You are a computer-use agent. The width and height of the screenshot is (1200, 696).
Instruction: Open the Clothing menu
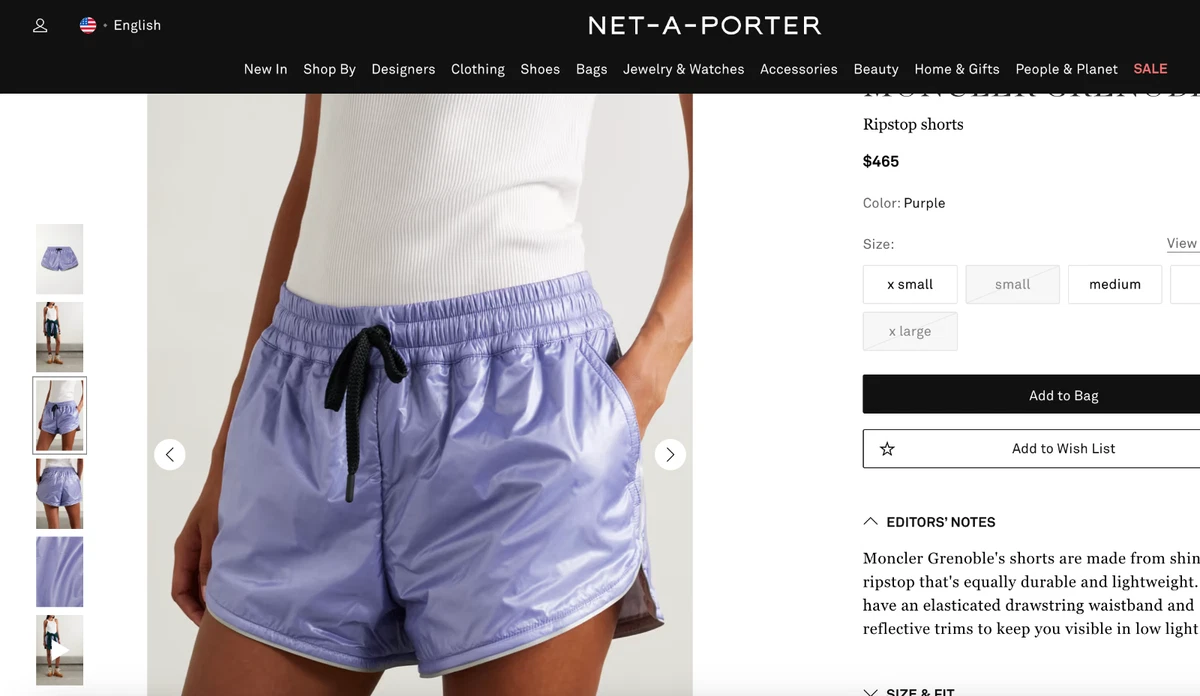(478, 69)
